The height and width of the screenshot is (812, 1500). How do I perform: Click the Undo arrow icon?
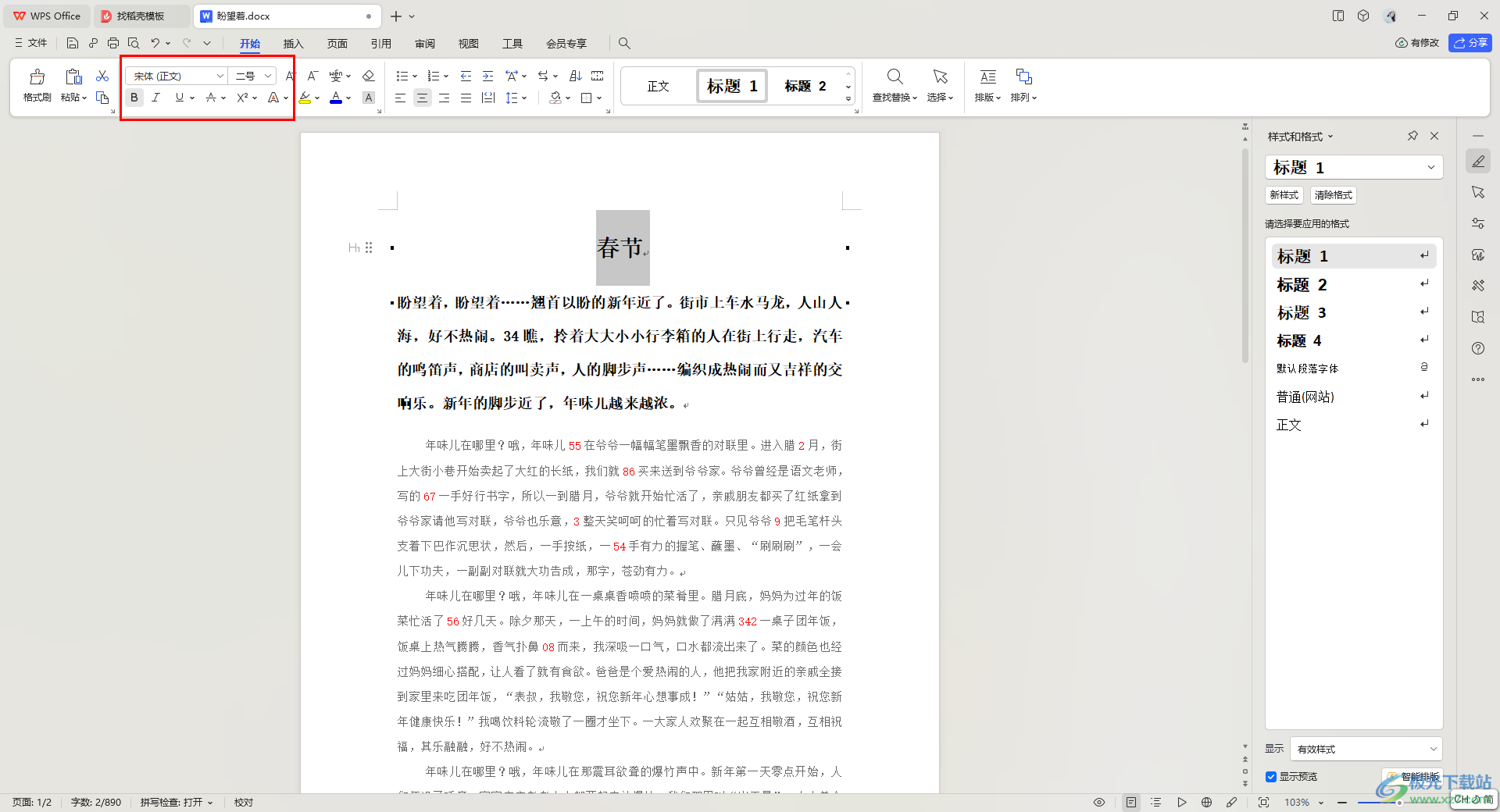(x=155, y=43)
